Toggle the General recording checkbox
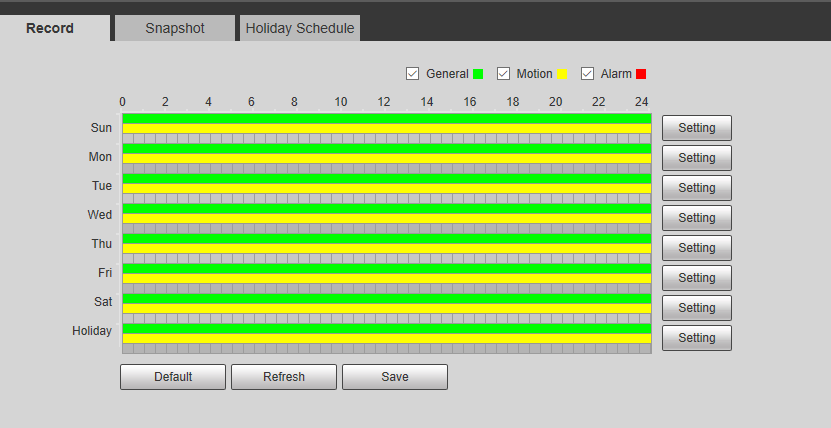Screen dimensions: 831x428 click(x=412, y=74)
